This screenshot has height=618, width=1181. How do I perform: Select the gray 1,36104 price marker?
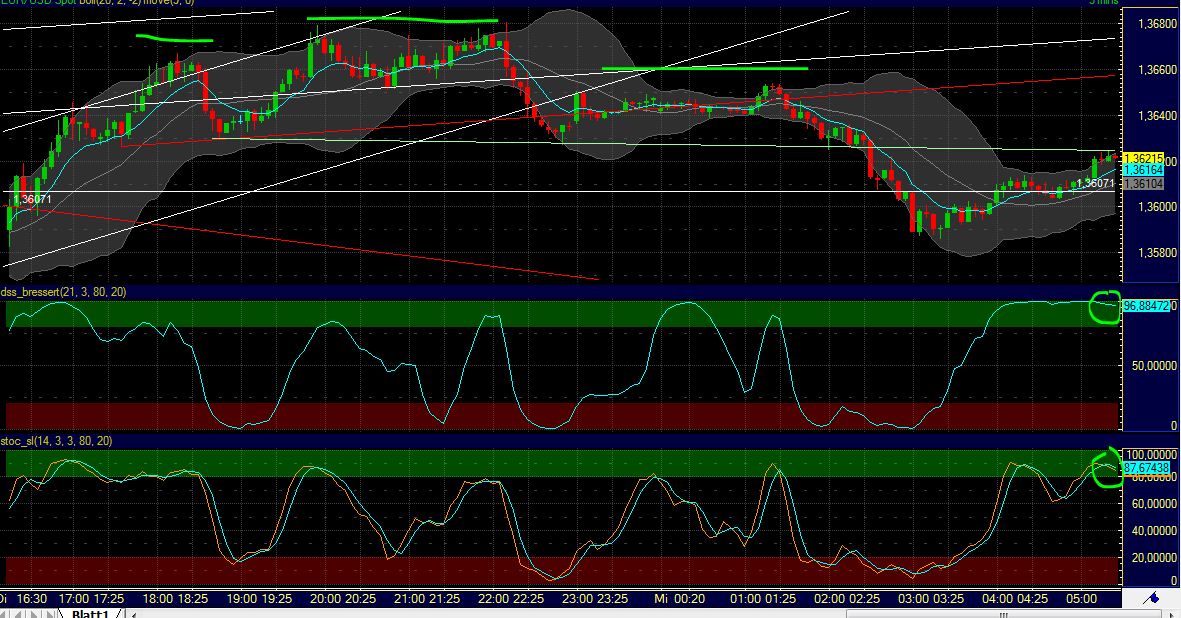[x=1142, y=184]
